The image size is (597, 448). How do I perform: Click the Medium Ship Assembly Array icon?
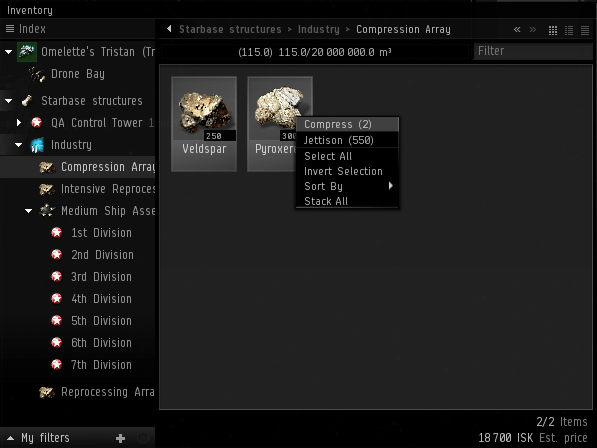[x=47, y=210]
